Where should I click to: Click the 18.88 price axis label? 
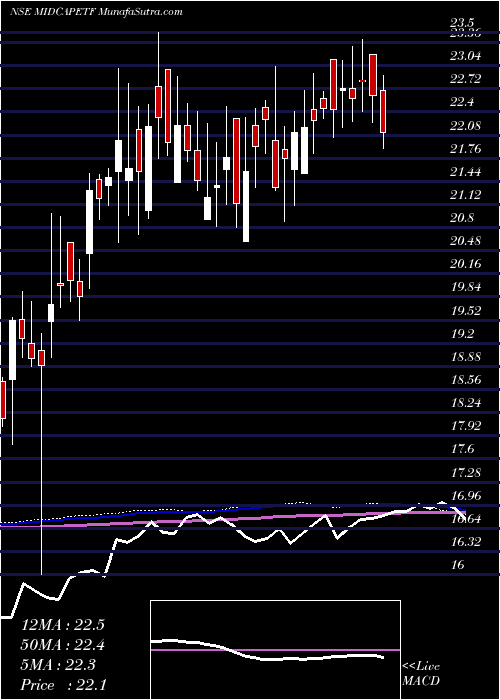[467, 357]
